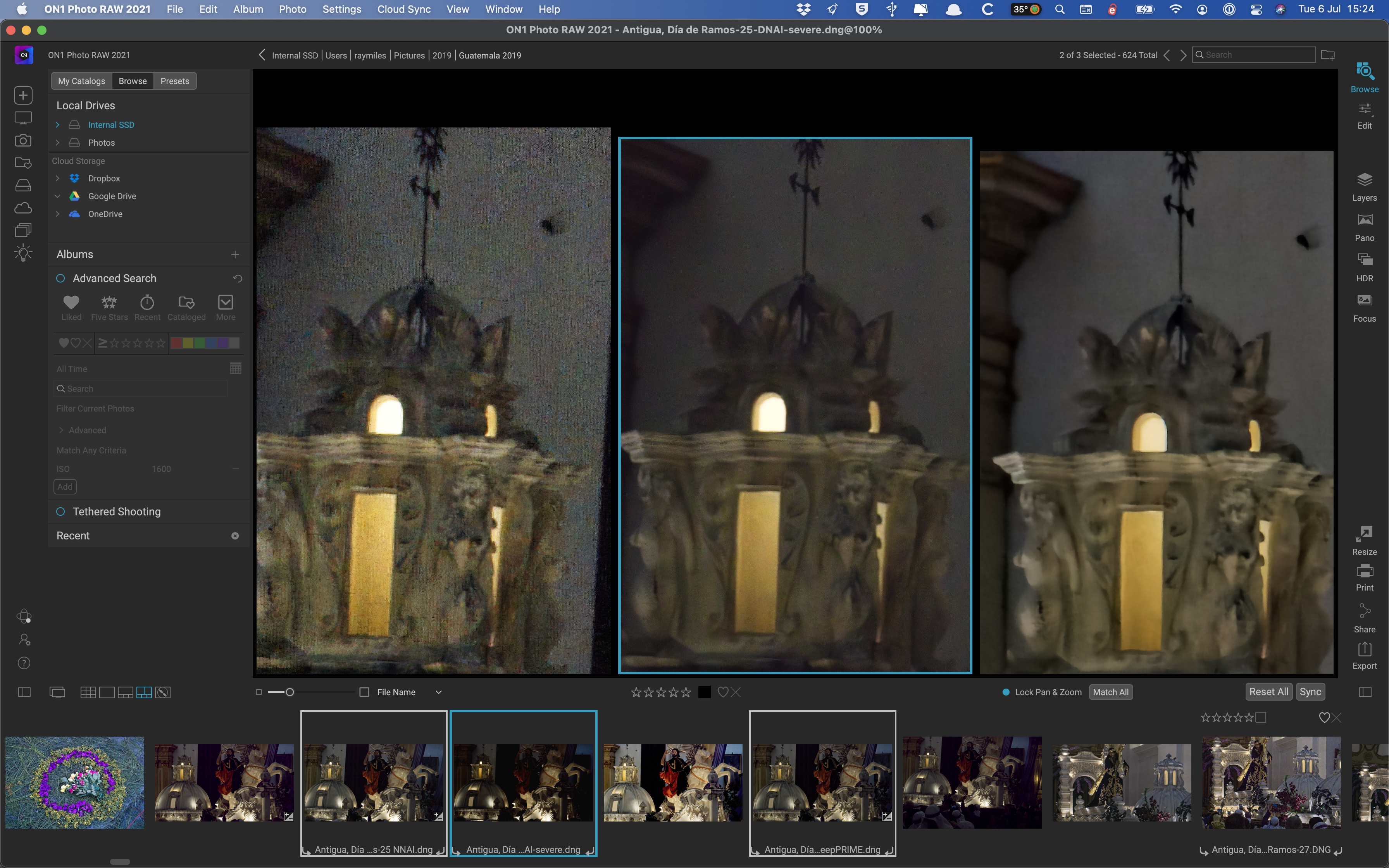Open the Resize module
Screen dimensions: 1389x868
point(1364,540)
